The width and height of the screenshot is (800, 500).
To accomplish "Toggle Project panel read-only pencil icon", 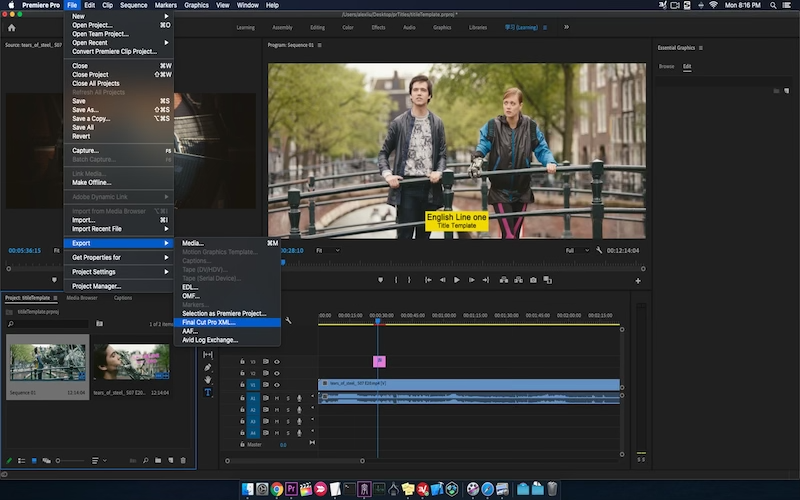I will click(9, 461).
